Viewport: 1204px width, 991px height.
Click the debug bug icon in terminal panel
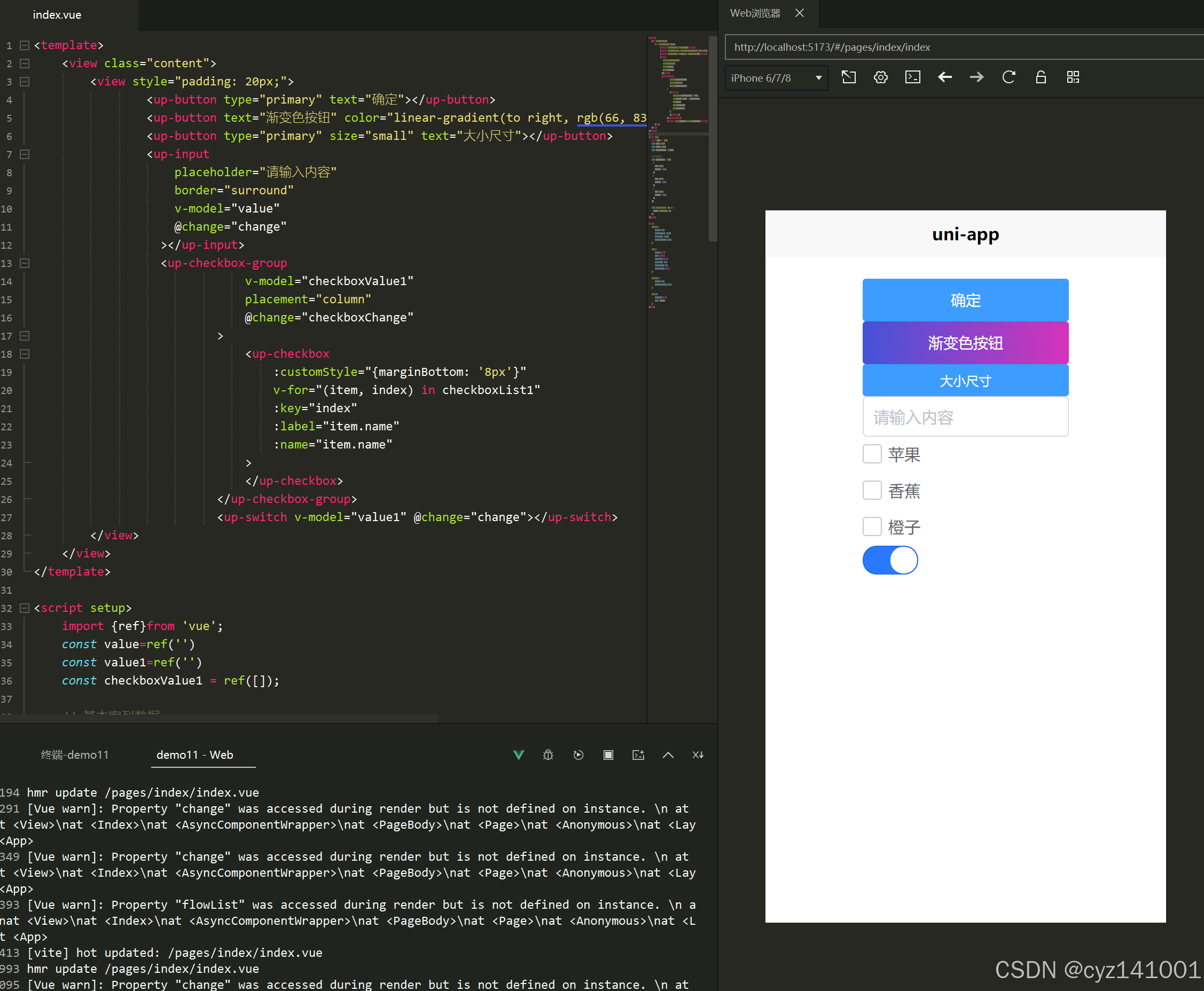click(x=548, y=754)
